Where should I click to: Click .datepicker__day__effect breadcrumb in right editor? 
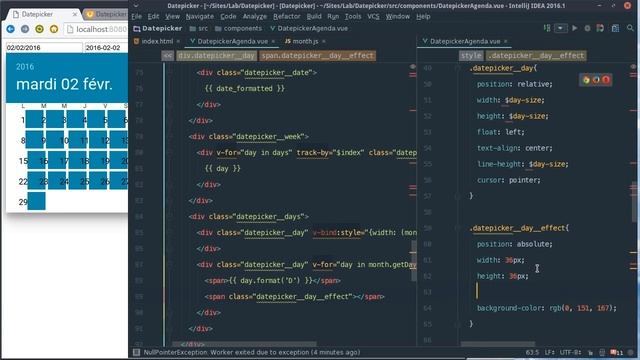coord(536,56)
